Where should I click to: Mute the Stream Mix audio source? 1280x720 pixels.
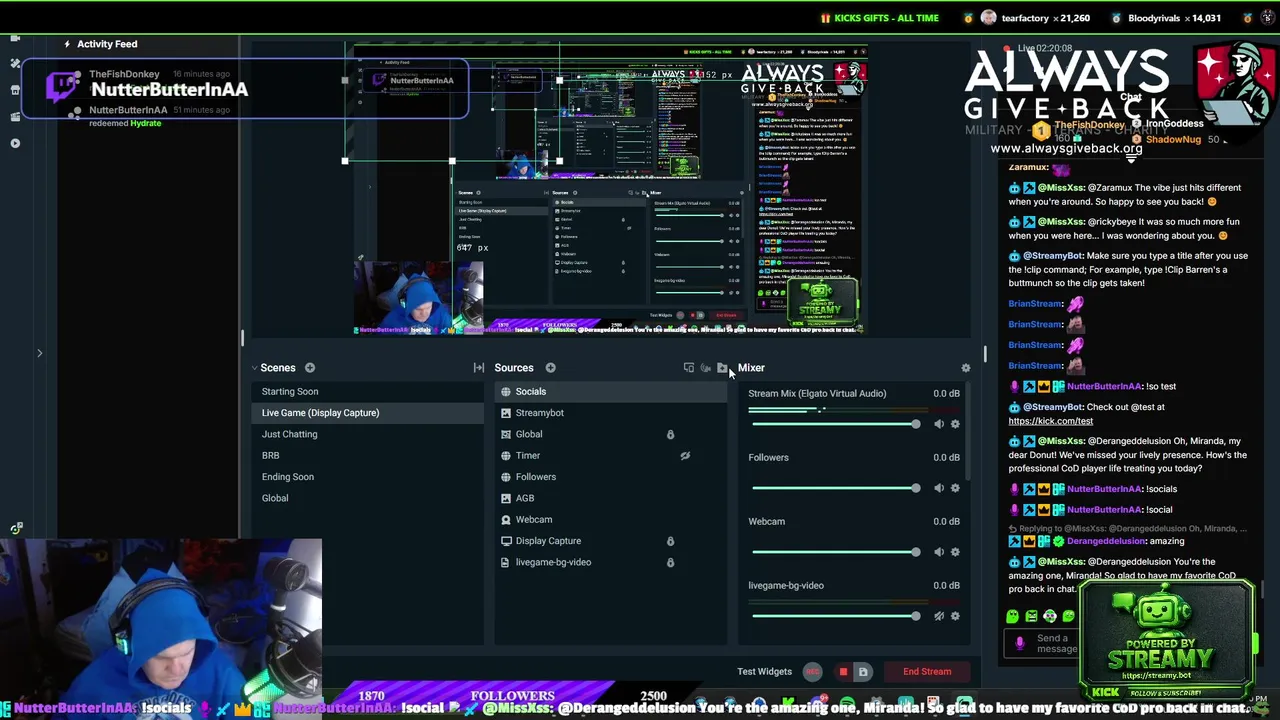pyautogui.click(x=938, y=424)
